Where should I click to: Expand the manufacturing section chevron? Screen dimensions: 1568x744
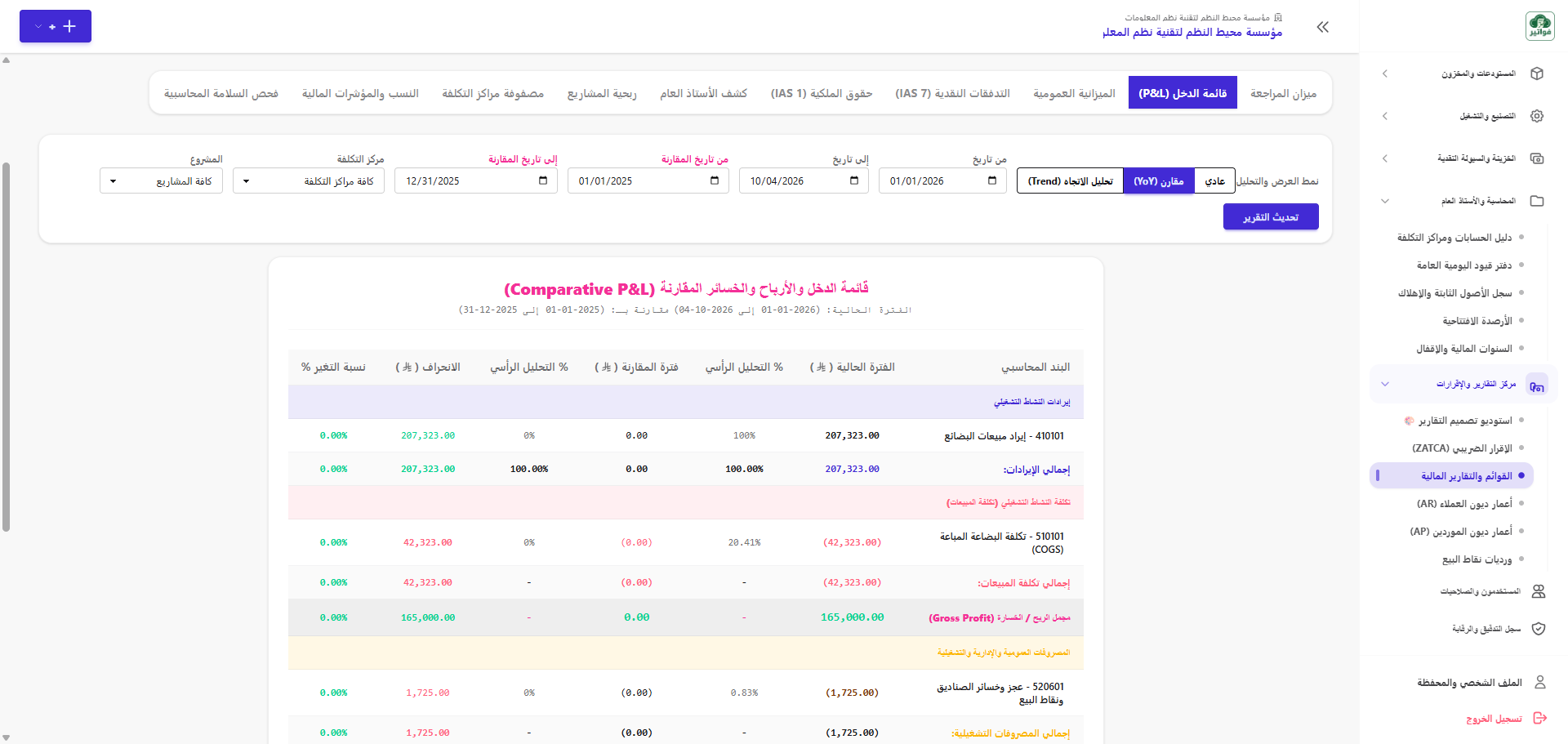pyautogui.click(x=1385, y=116)
